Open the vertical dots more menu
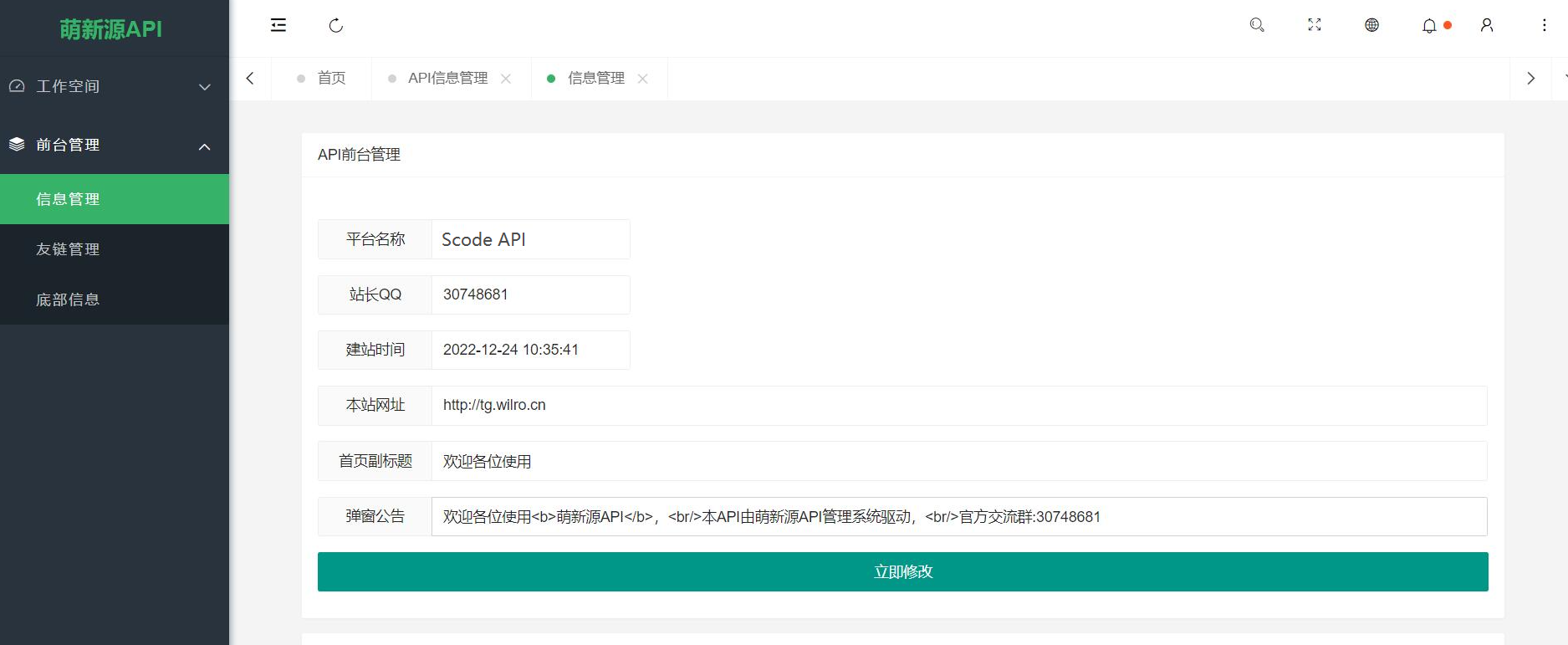The image size is (1568, 645). (x=1545, y=25)
